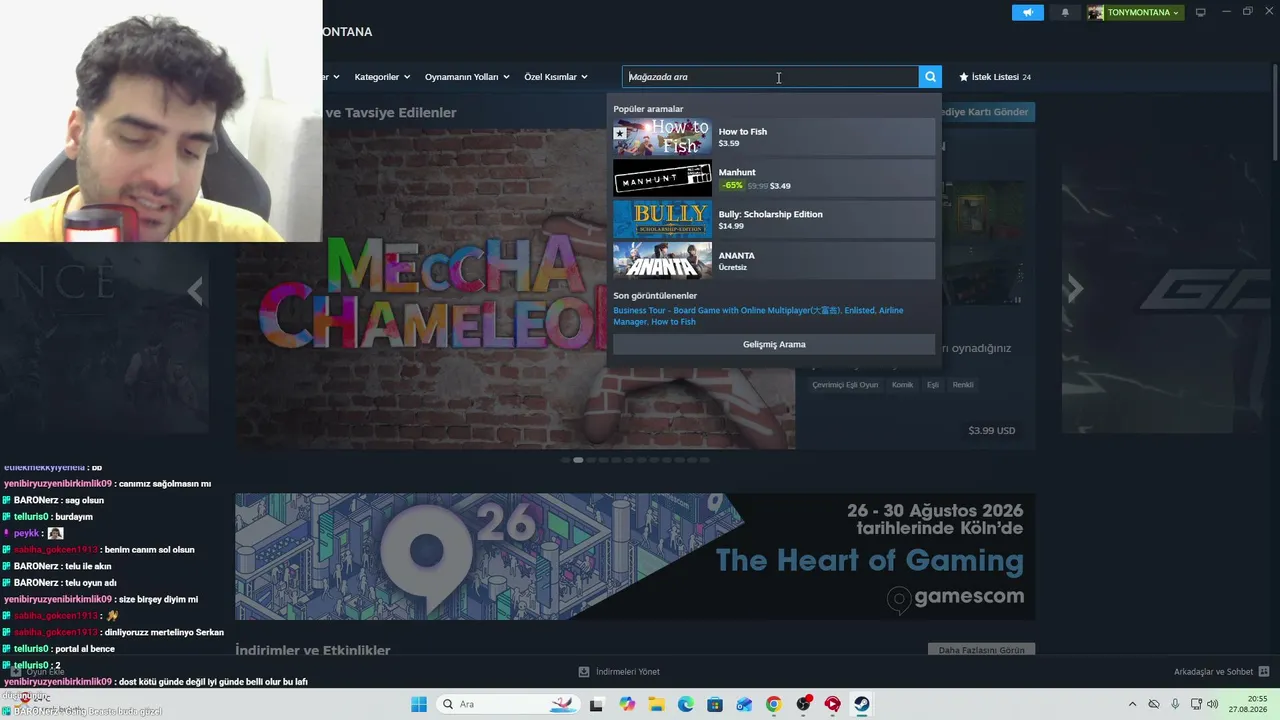Click the Renkli tag
The width and height of the screenshot is (1280, 720).
[x=963, y=385]
